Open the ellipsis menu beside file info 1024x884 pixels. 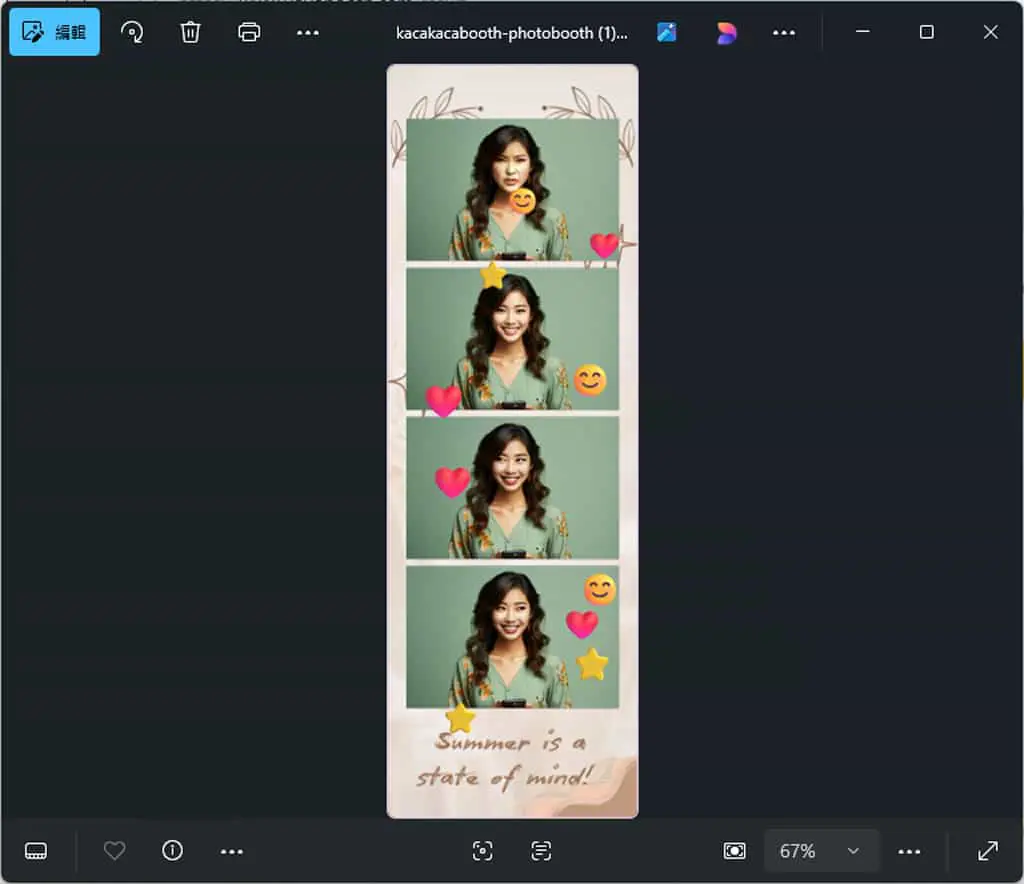point(232,851)
